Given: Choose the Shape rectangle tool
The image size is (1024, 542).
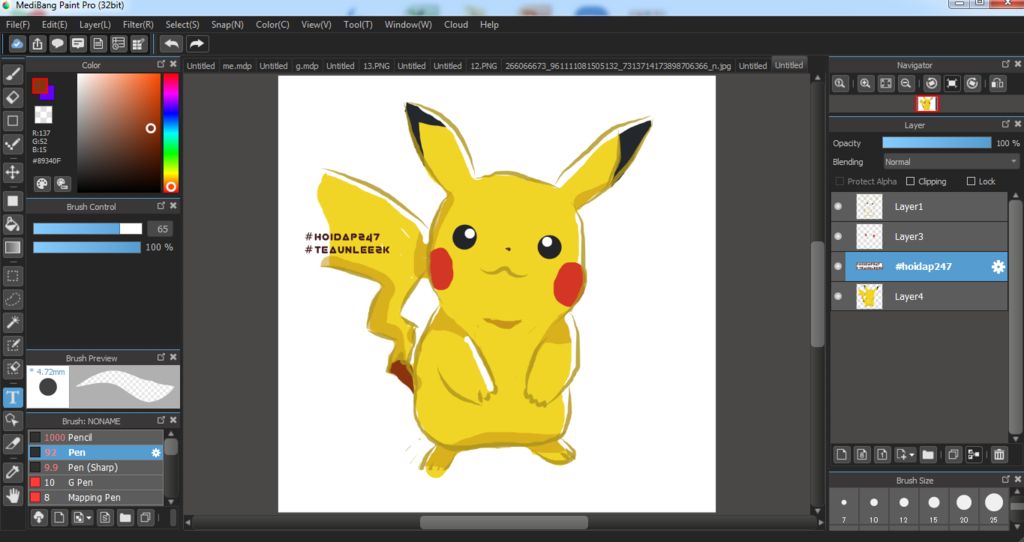Looking at the screenshot, I should (12, 121).
